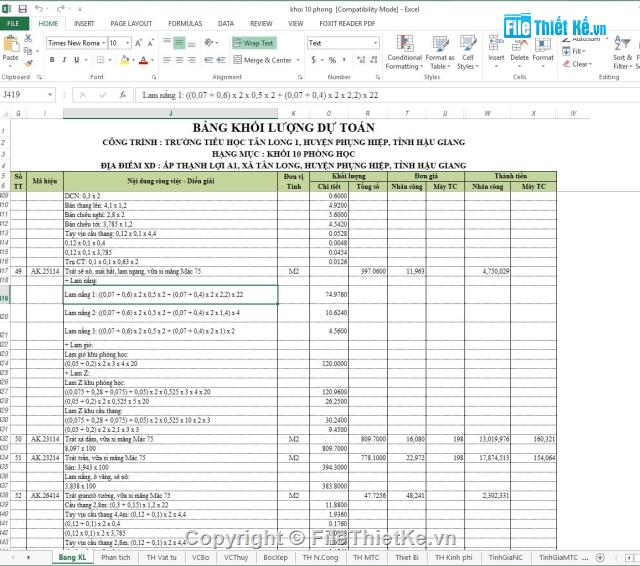Apply accounting dollar number format
The height and width of the screenshot is (566, 640).
tap(313, 60)
